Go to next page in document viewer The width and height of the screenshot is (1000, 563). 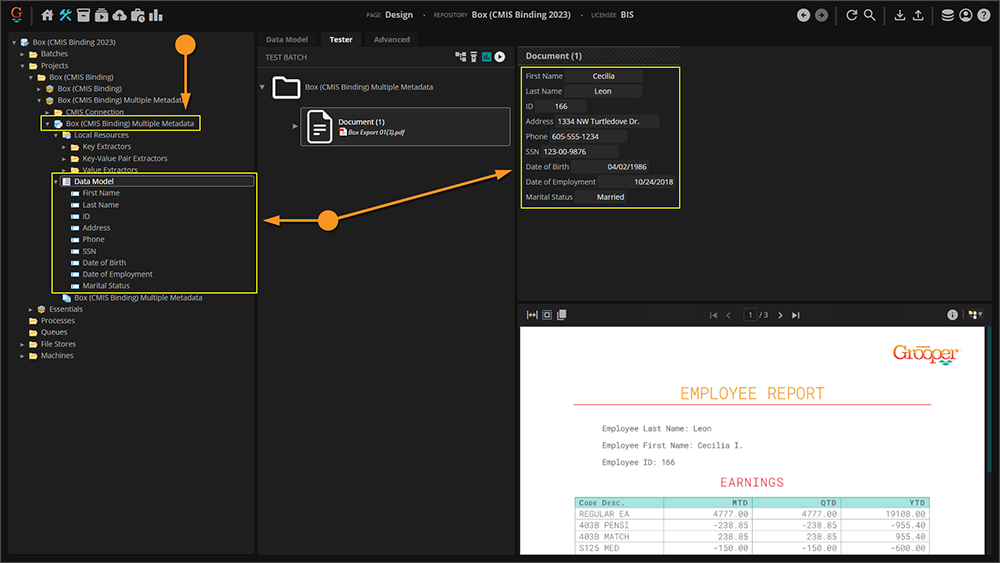click(x=780, y=315)
